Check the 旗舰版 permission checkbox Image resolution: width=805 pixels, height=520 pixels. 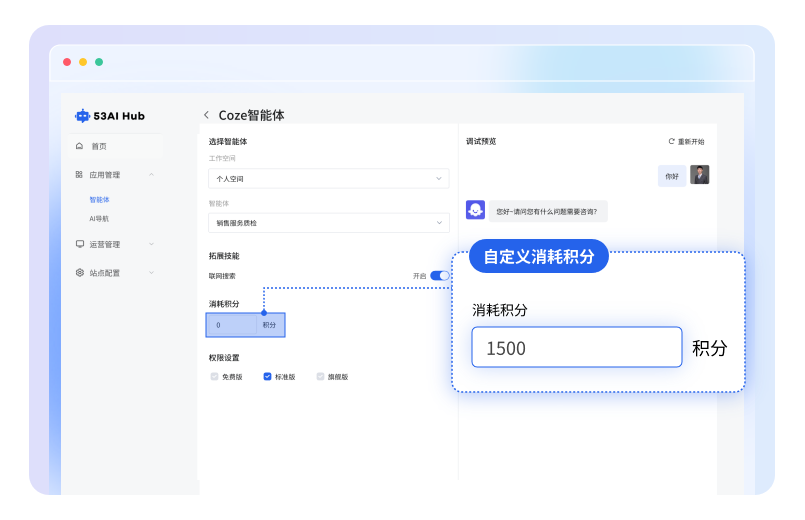pyautogui.click(x=320, y=377)
